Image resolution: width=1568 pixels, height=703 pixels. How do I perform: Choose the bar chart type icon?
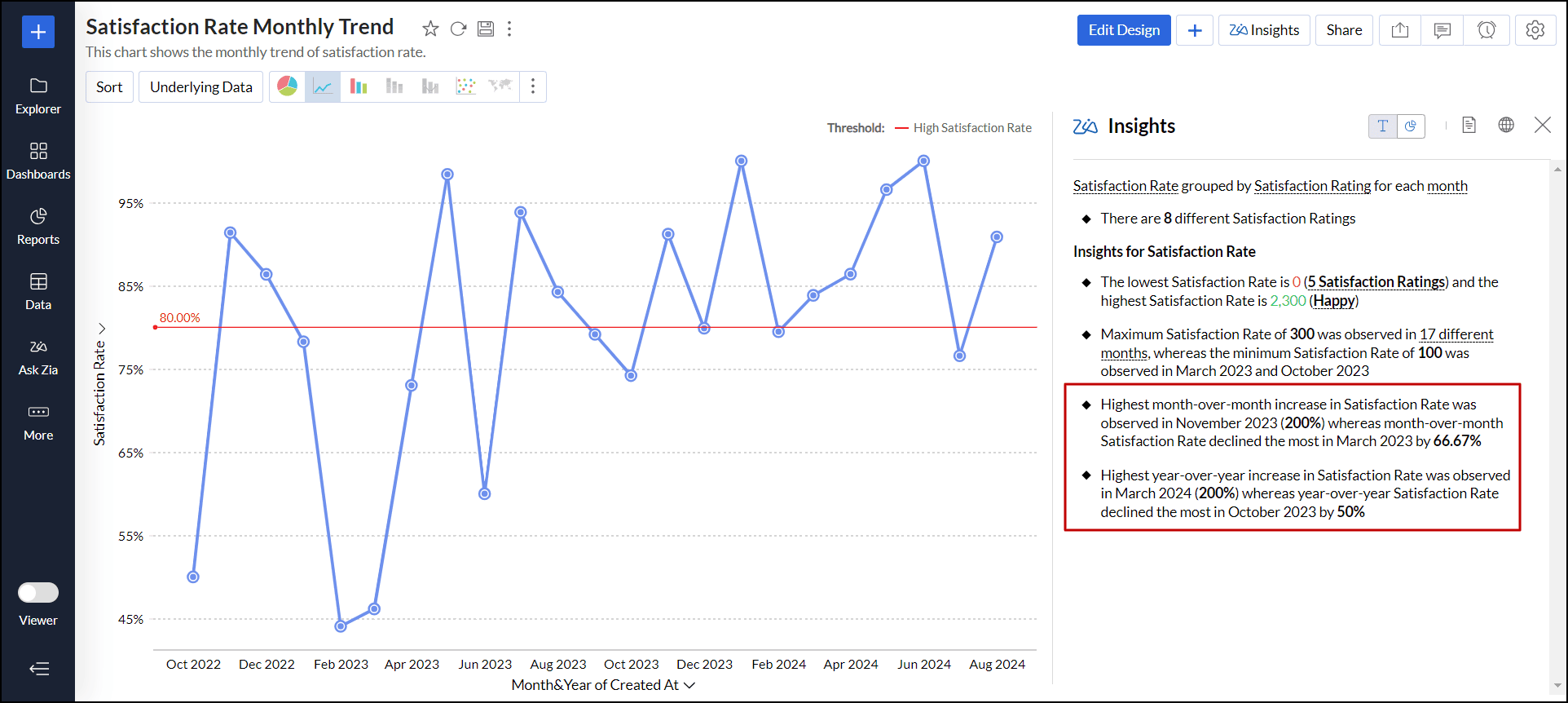point(359,86)
